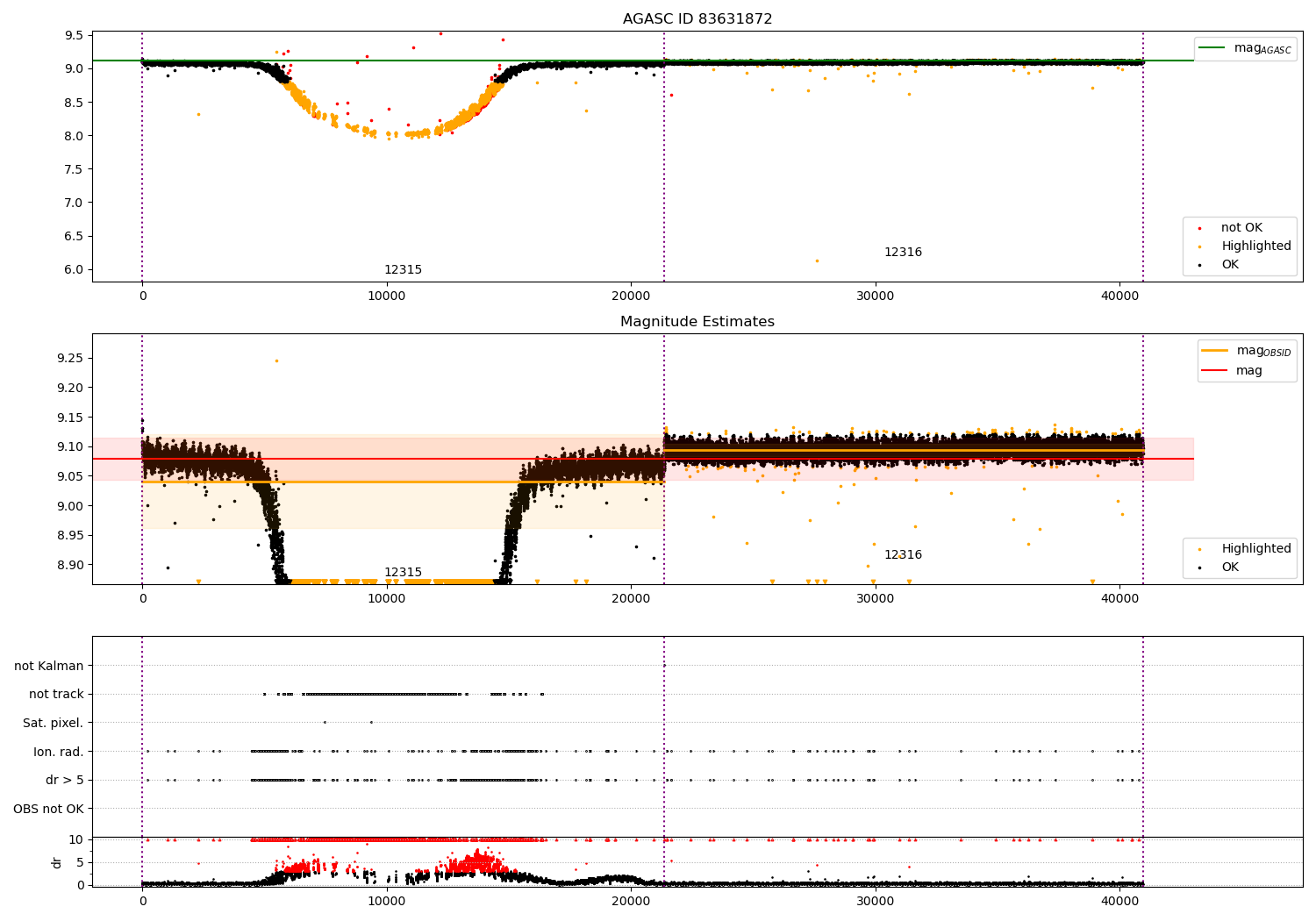Click x-axis tick '30000' under the dr plot
This screenshot has height=921, width=1316.
pos(876,901)
